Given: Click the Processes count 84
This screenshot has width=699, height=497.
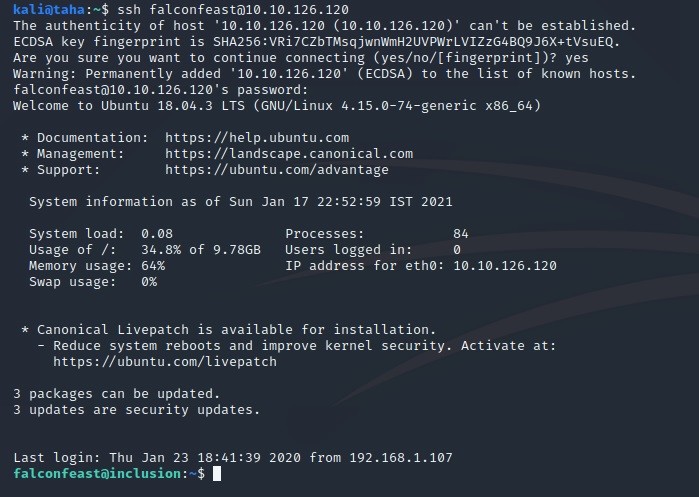Looking at the screenshot, I should [x=461, y=234].
